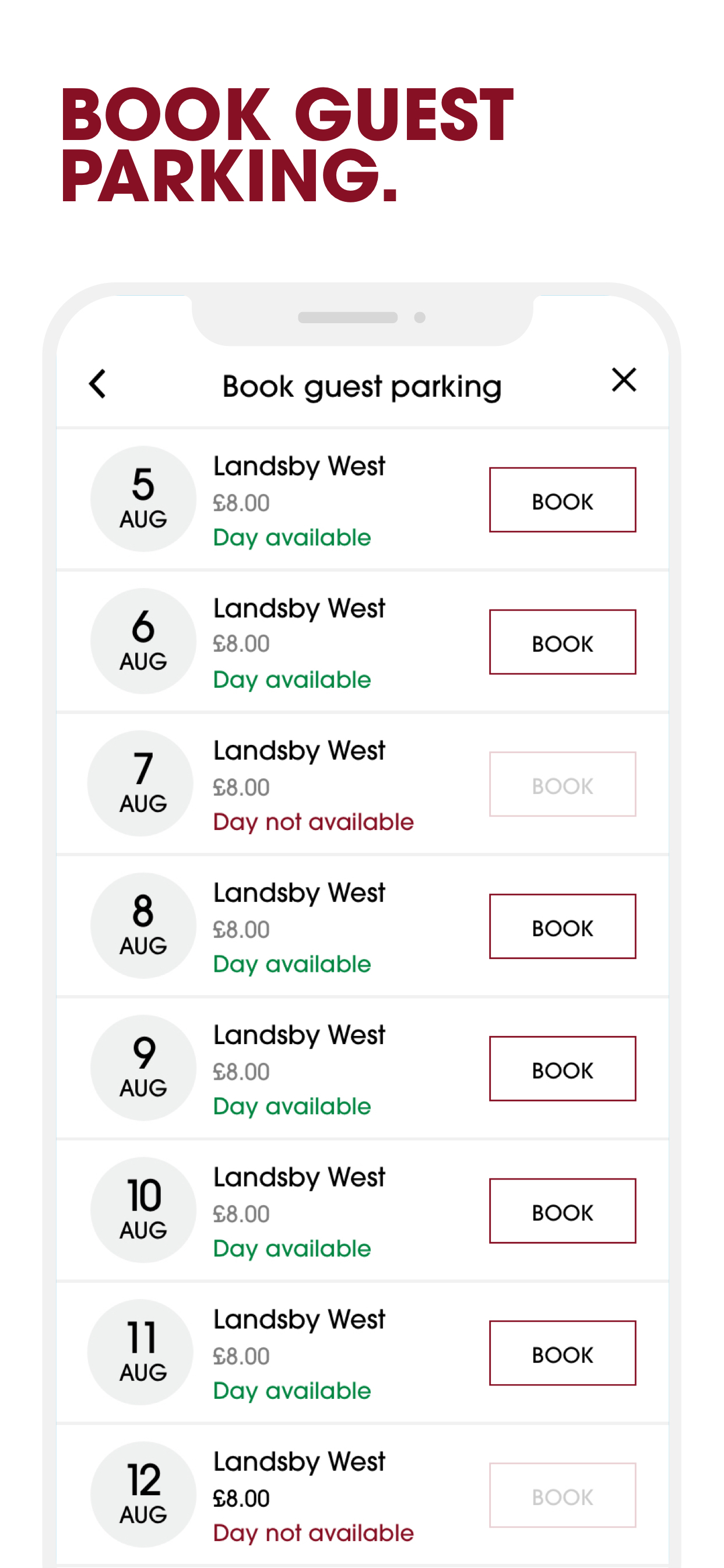Go back using the left chevron arrow
The height and width of the screenshot is (1568, 724).
click(97, 384)
